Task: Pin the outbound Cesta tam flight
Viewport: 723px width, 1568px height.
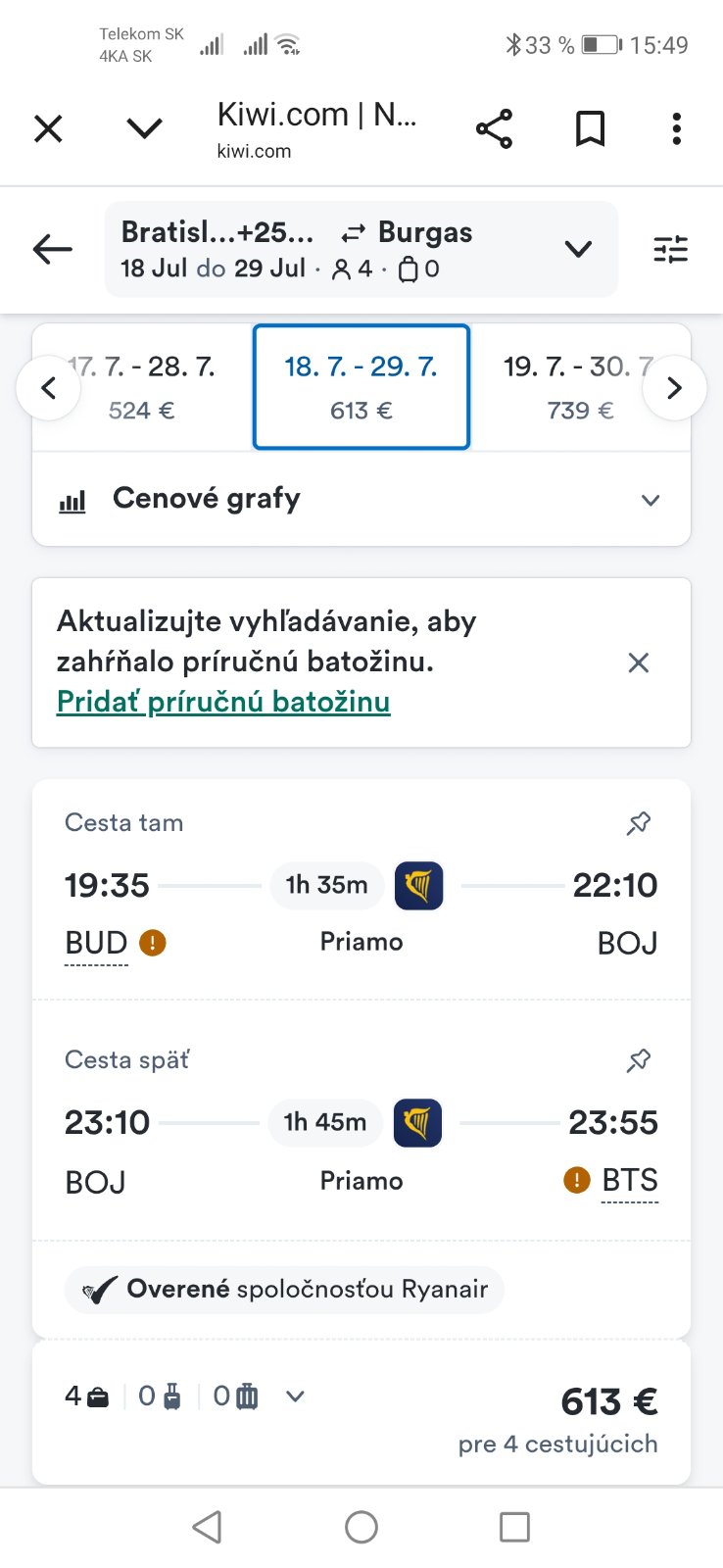Action: coord(639,823)
